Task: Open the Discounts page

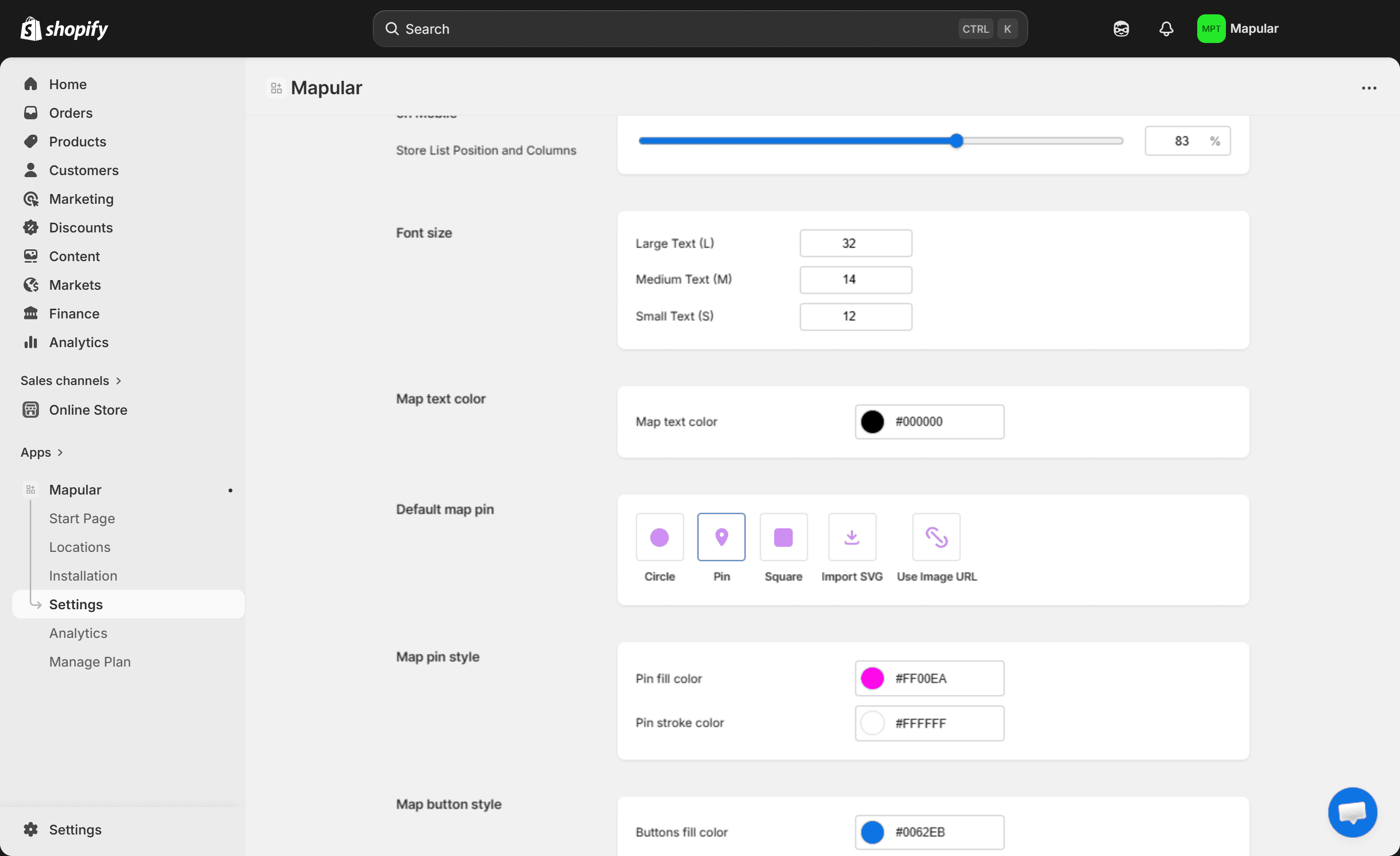Action: [81, 227]
